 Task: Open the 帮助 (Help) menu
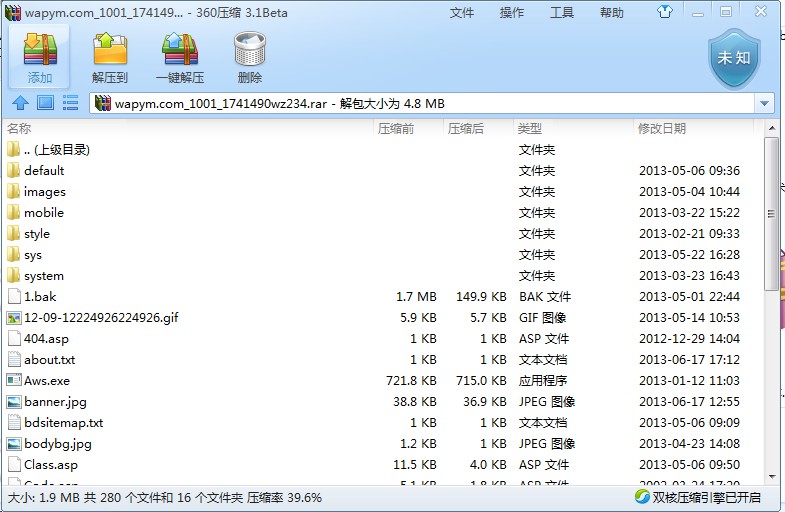[612, 13]
